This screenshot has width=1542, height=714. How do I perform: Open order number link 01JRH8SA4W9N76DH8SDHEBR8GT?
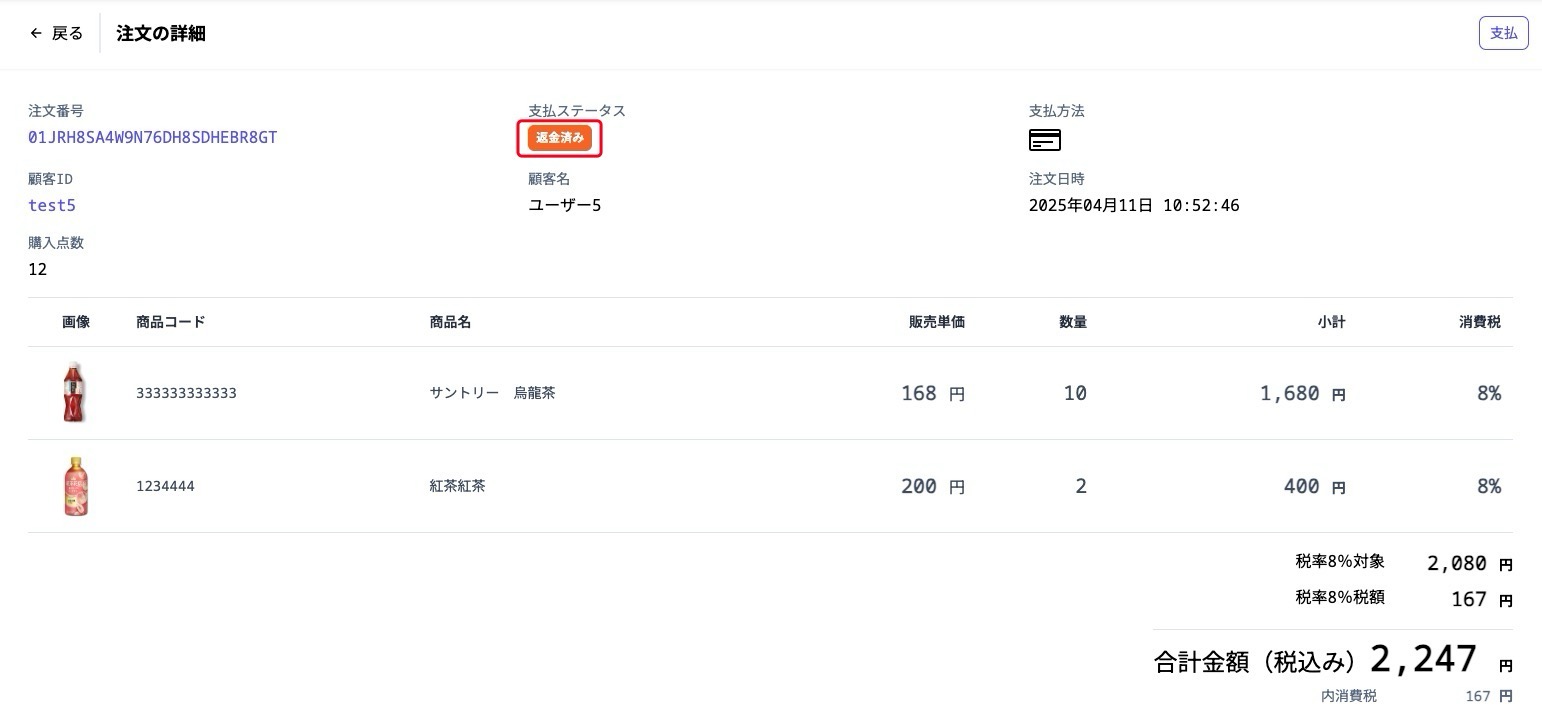[153, 138]
